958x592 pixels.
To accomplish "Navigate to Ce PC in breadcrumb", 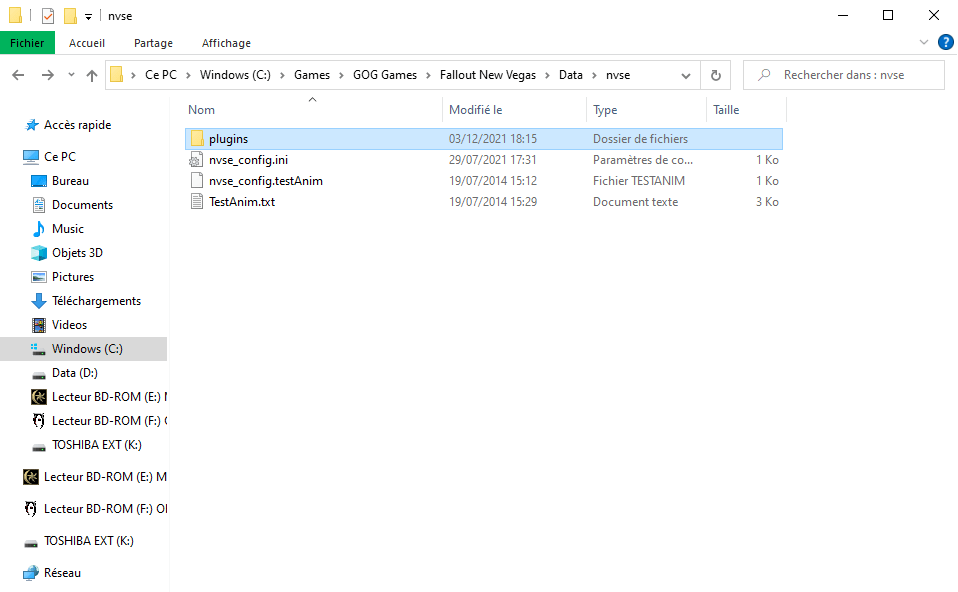I will coord(161,75).
